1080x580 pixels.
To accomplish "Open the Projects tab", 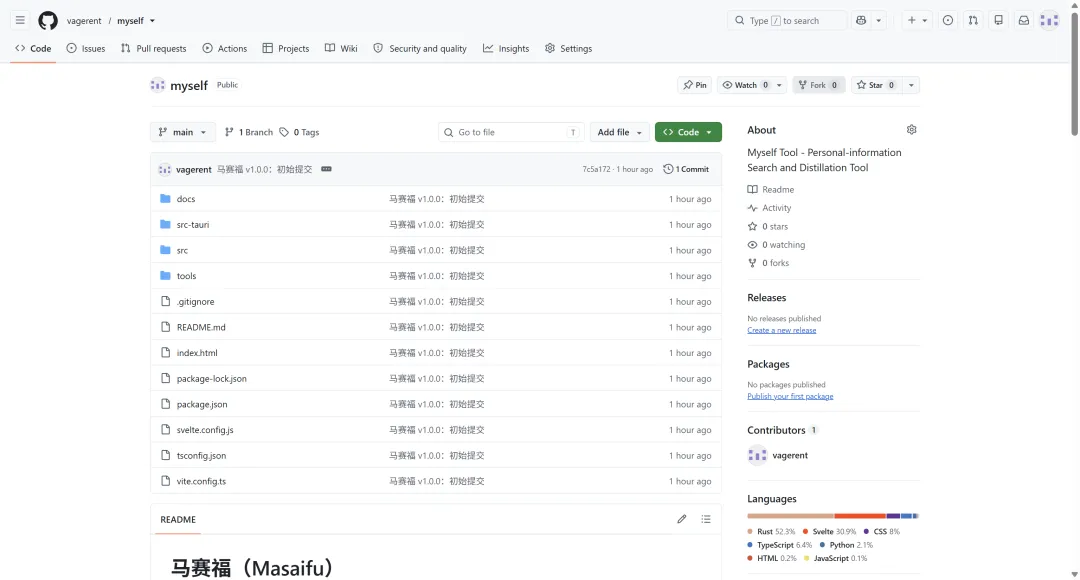I will point(286,48).
